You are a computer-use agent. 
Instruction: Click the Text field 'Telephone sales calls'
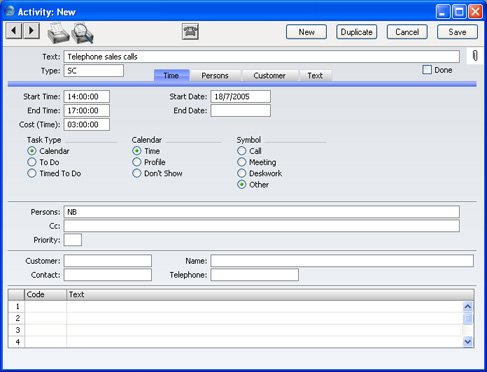[x=262, y=57]
